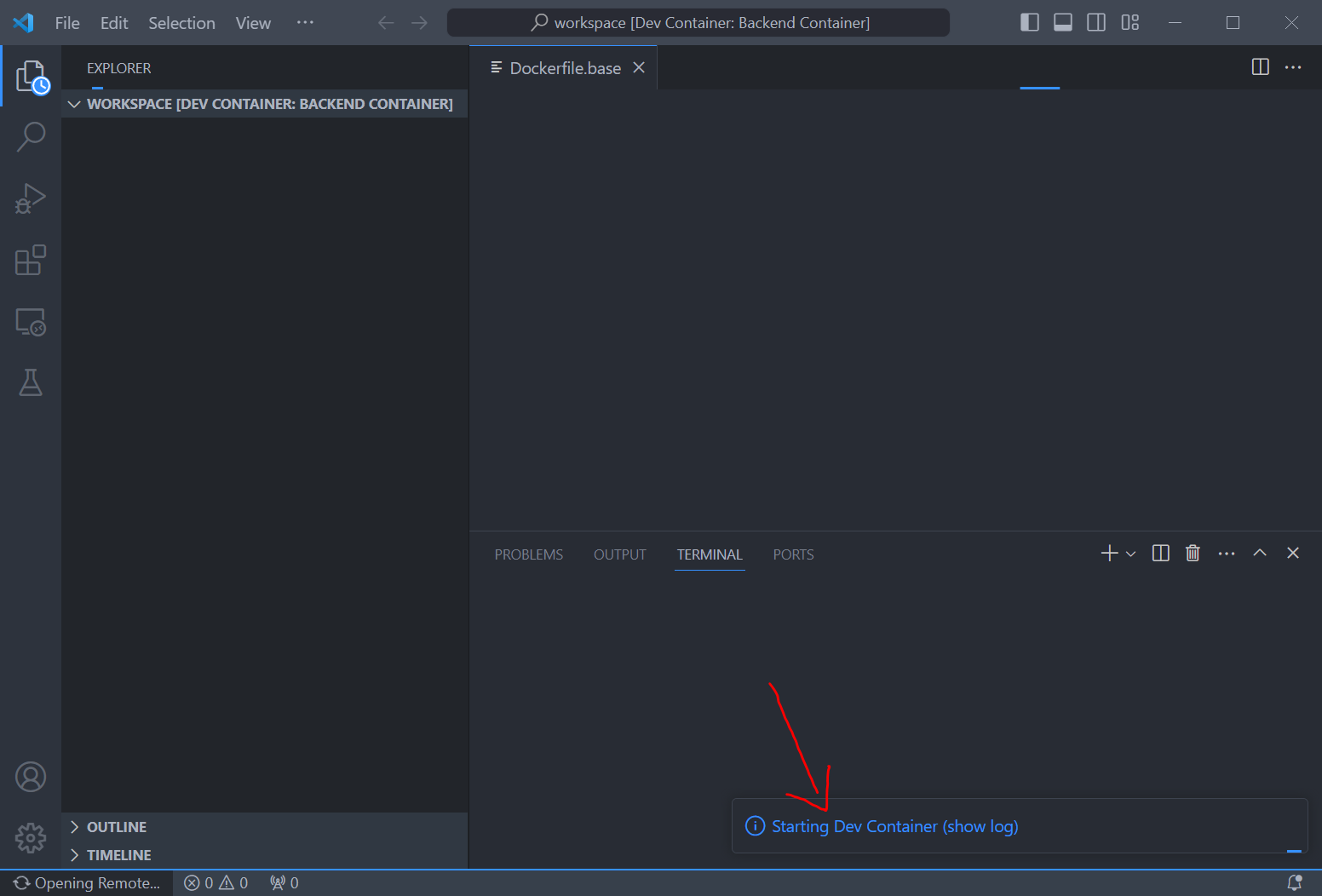Click the VS Code logo icon
This screenshot has height=896, width=1322.
[24, 23]
